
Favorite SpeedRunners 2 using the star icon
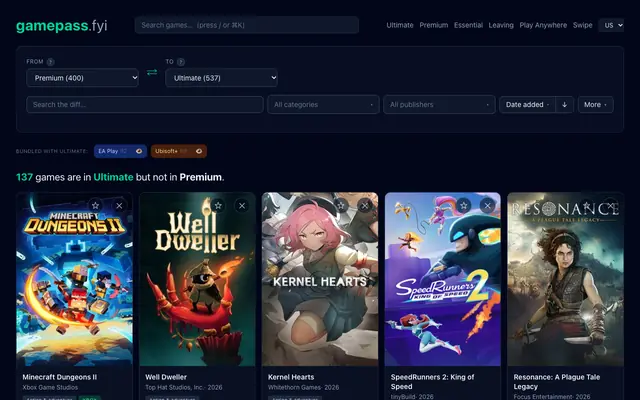464,205
